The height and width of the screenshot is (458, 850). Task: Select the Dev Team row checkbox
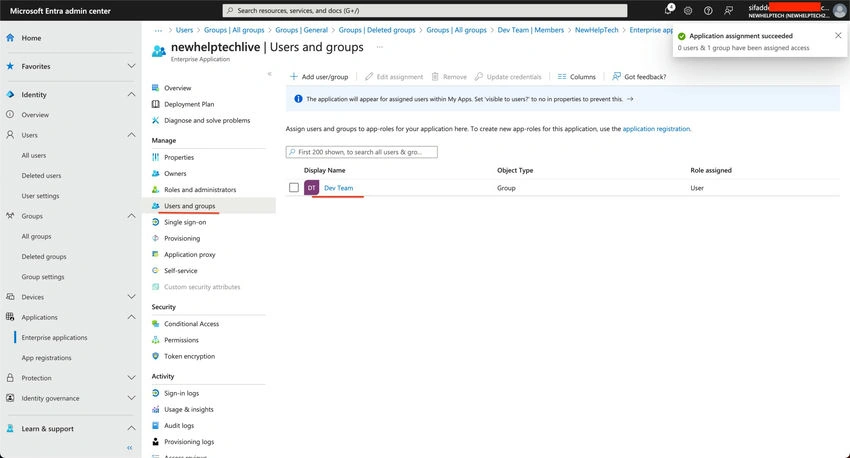(x=294, y=188)
